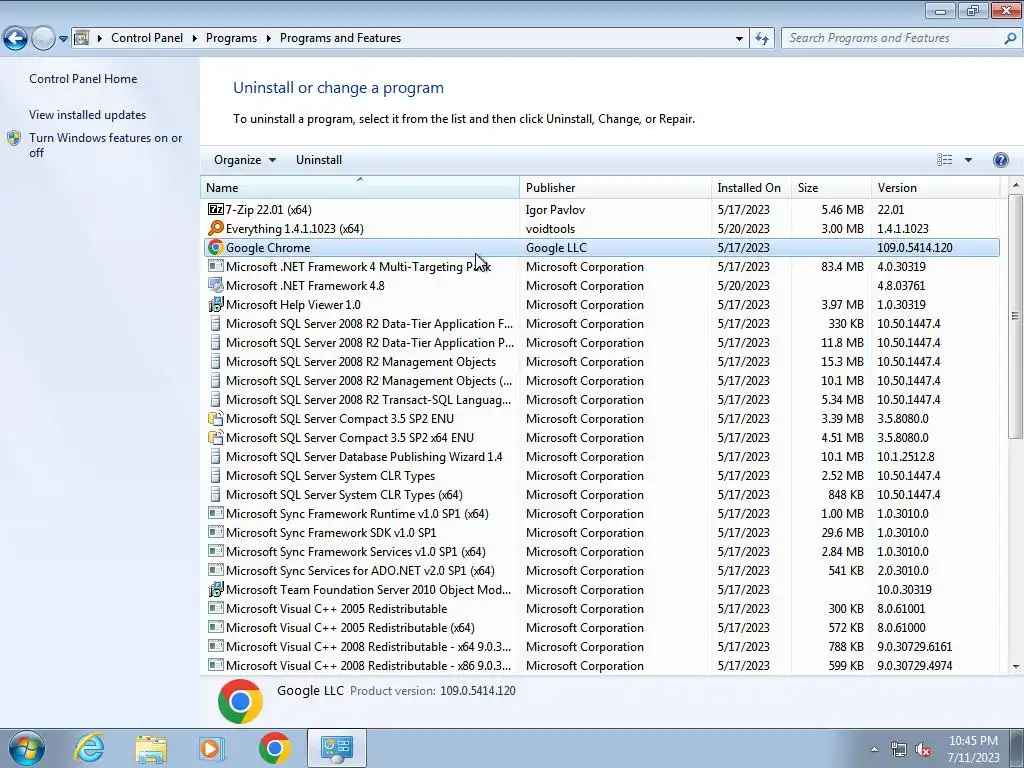1024x768 pixels.
Task: Open Turn Windows features on or off
Action: click(x=106, y=145)
